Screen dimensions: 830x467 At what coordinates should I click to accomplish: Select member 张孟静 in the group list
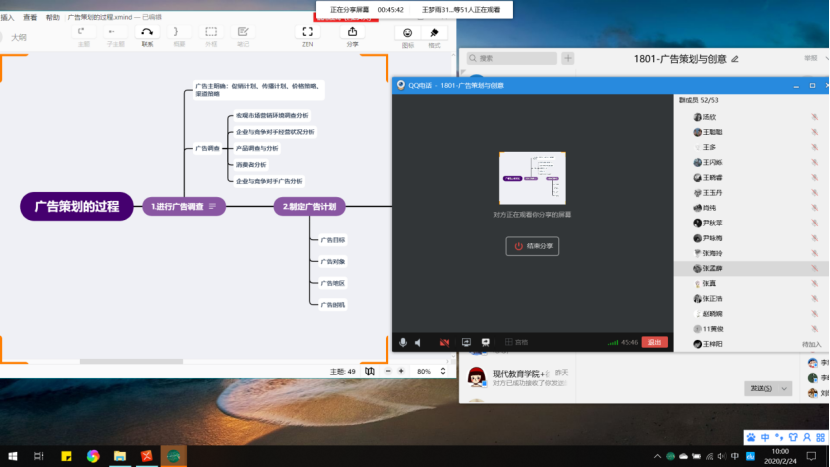pos(712,268)
